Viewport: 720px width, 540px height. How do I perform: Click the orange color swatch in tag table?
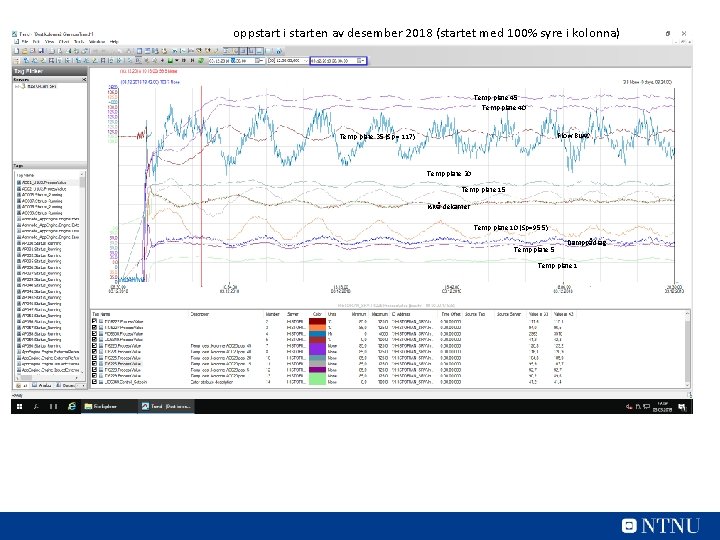click(318, 327)
